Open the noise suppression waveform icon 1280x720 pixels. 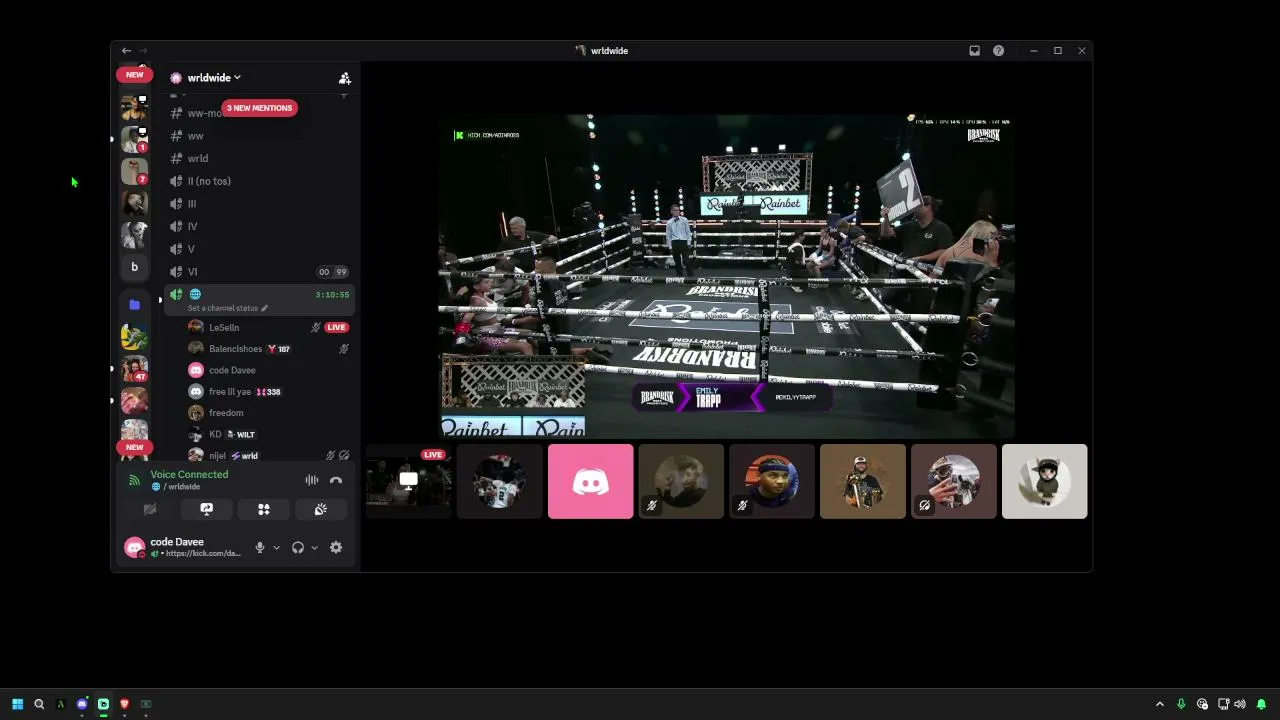(312, 481)
